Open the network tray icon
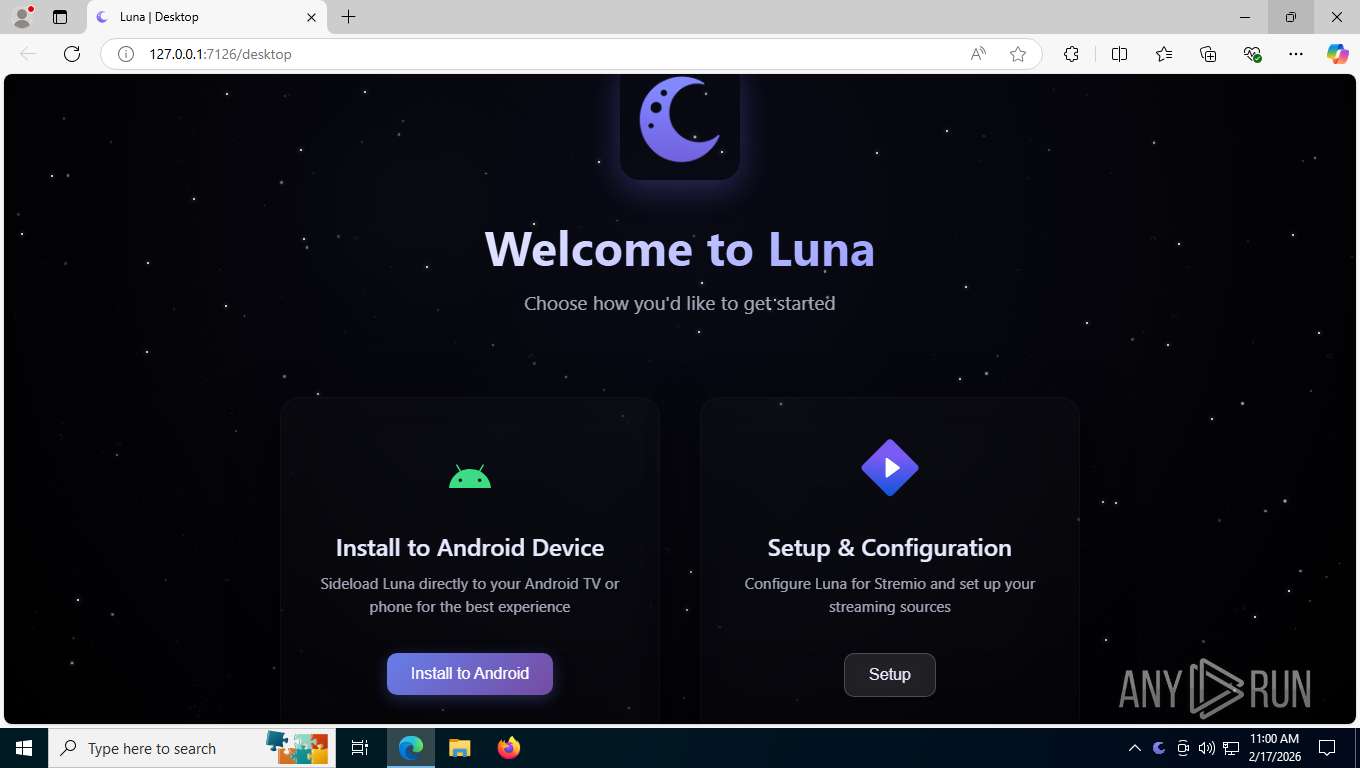Viewport: 1360px width, 768px height. click(1231, 748)
